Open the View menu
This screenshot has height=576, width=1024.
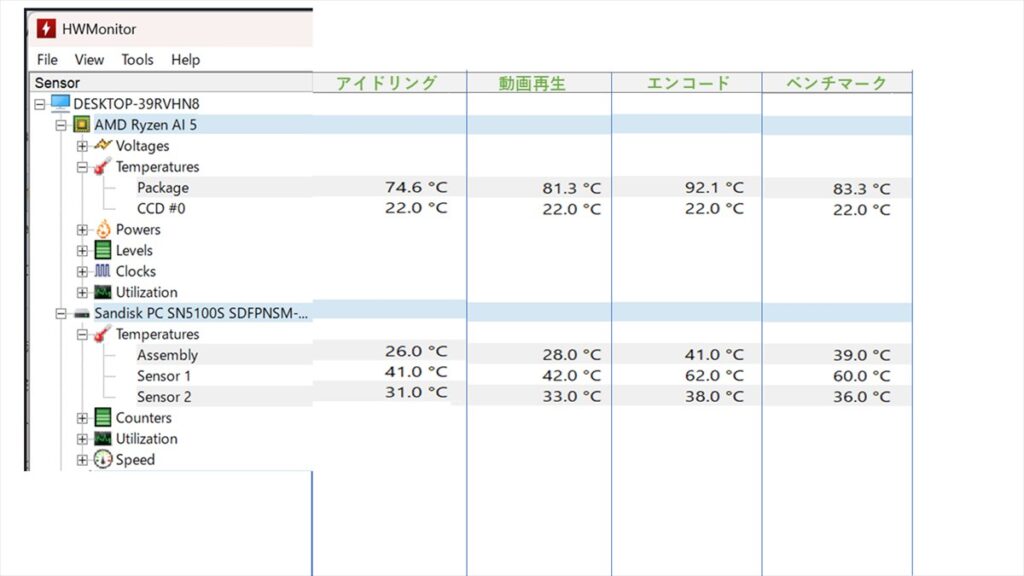(x=89, y=59)
